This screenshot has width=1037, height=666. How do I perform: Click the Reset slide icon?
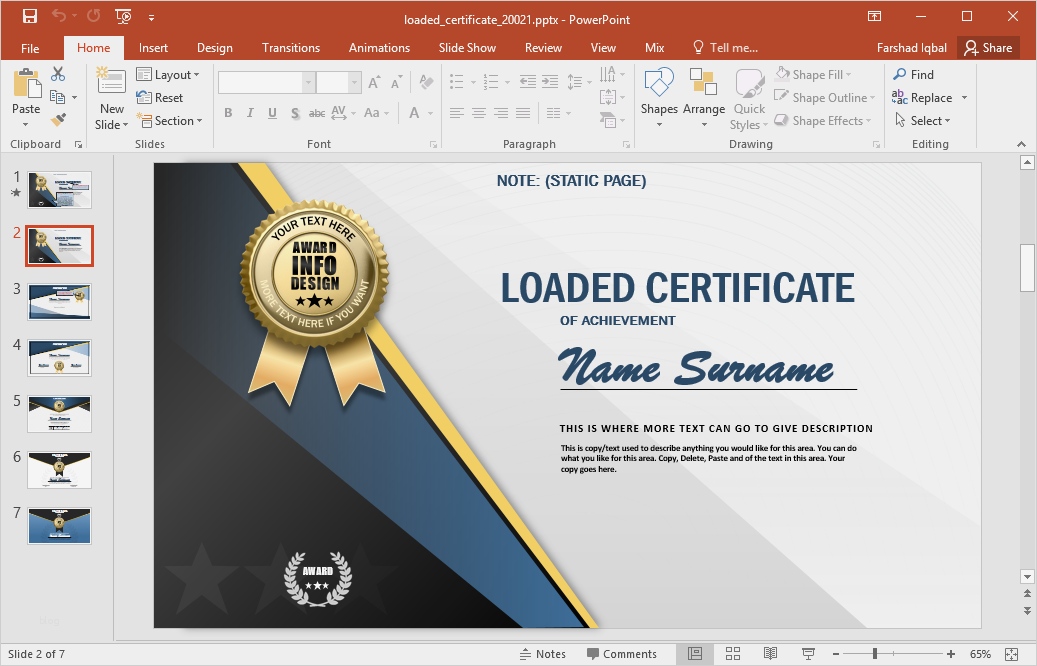pyautogui.click(x=160, y=97)
